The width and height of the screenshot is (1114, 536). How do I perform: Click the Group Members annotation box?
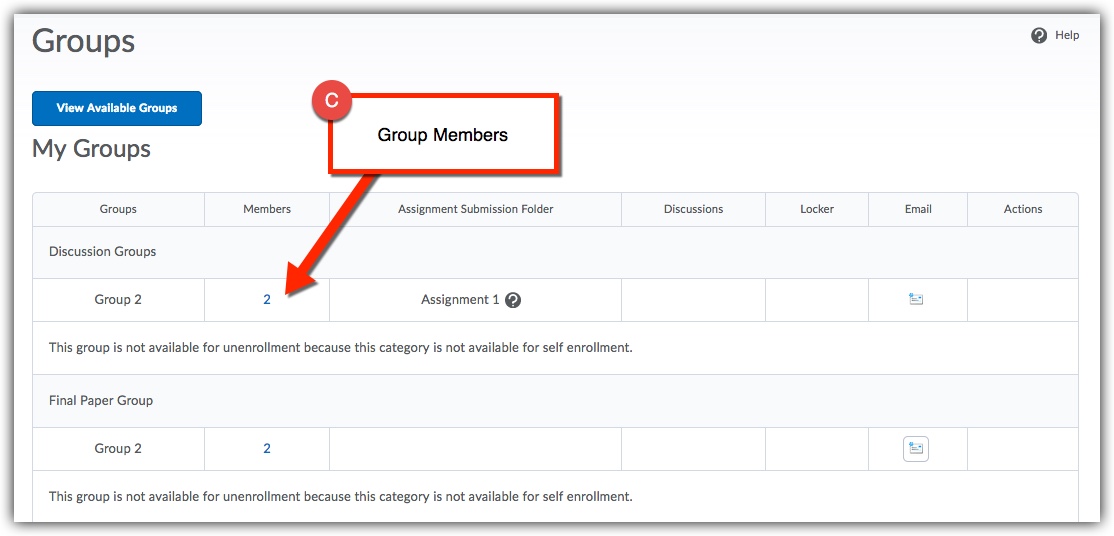(x=443, y=135)
